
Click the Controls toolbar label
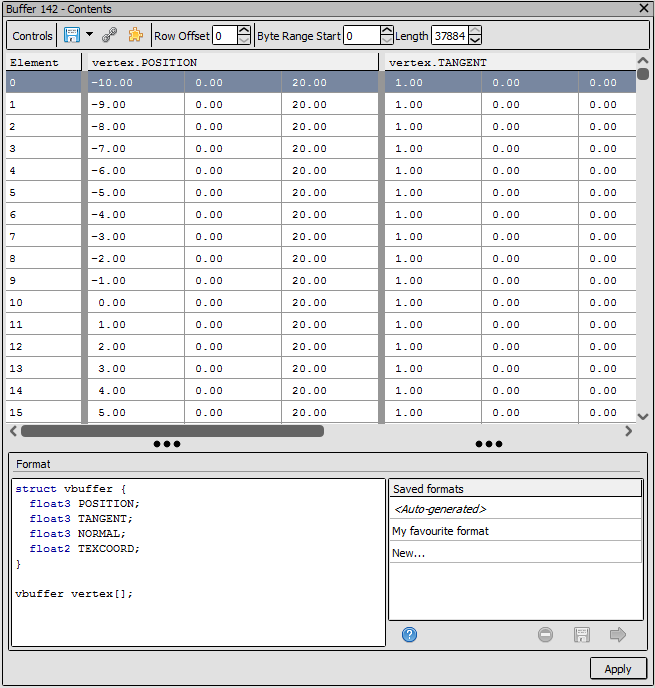32,36
